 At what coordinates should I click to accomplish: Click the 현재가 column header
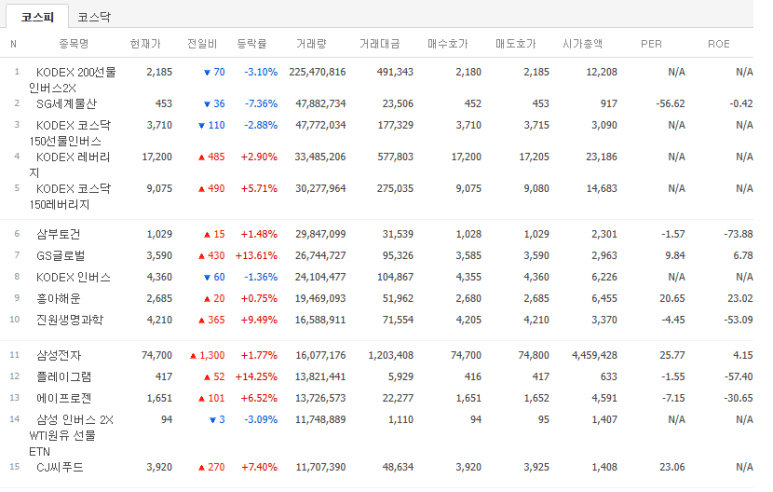click(145, 44)
